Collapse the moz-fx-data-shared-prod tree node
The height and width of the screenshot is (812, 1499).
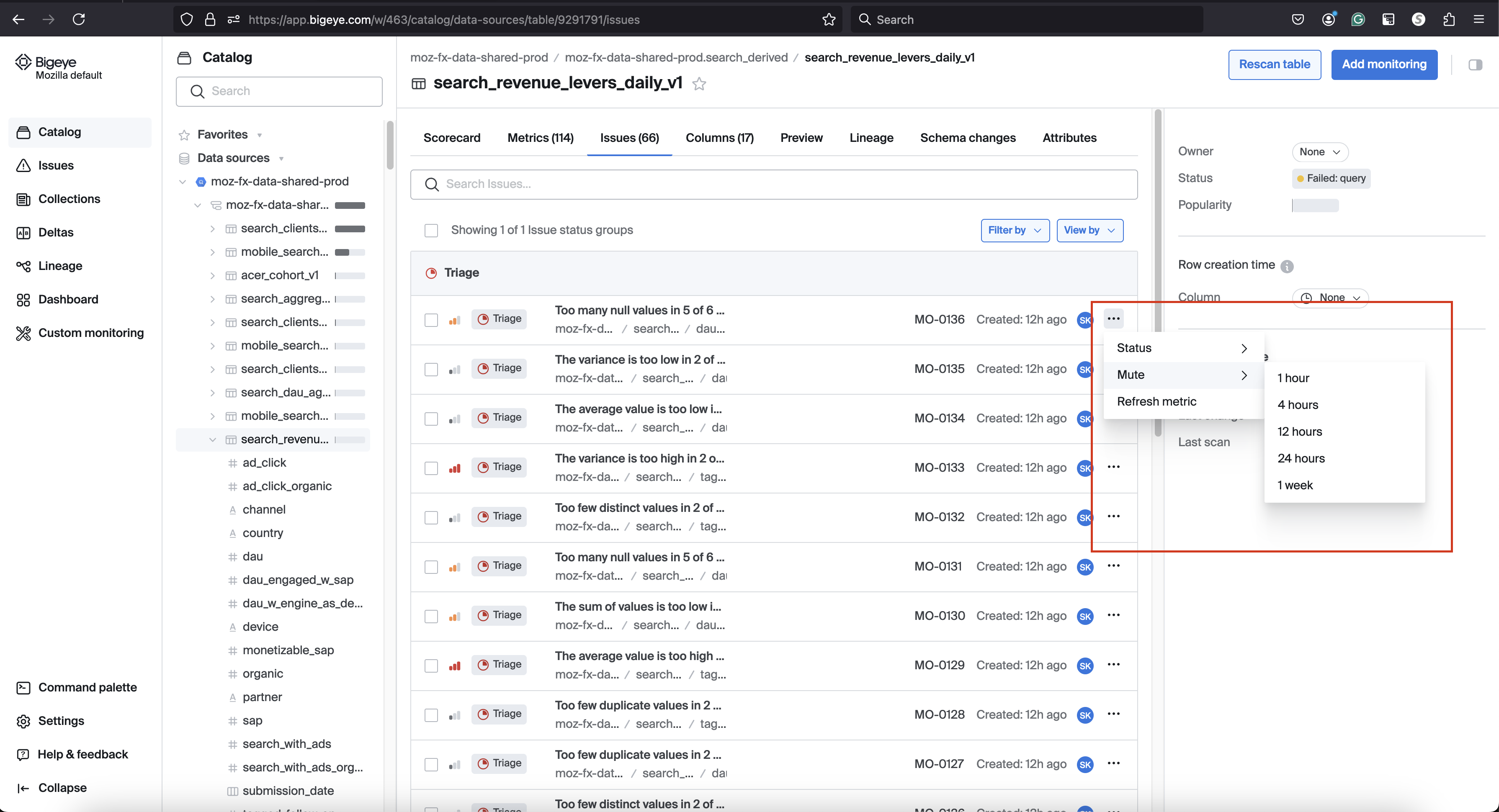[x=182, y=182]
